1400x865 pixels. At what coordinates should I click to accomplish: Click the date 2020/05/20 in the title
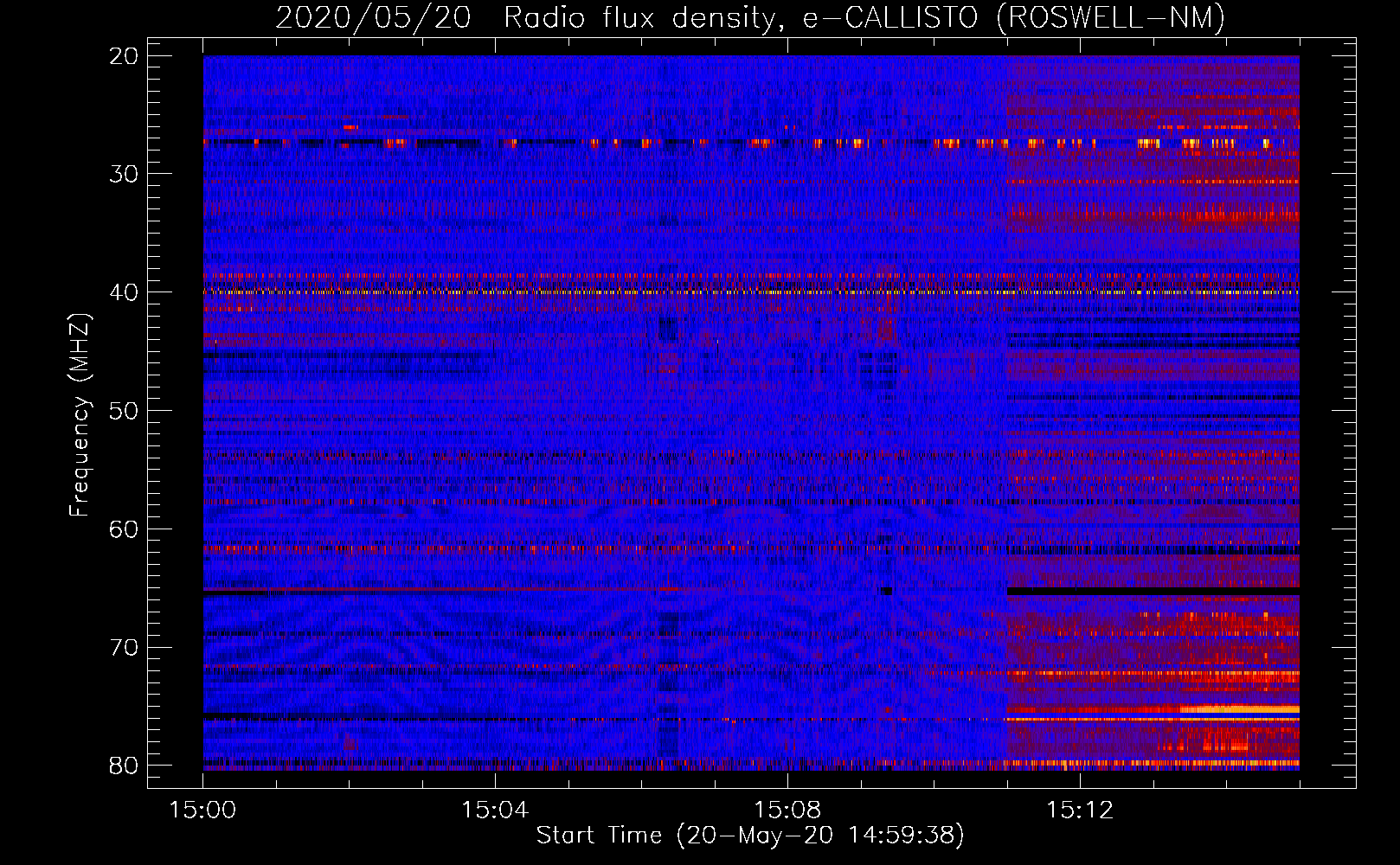click(x=373, y=18)
